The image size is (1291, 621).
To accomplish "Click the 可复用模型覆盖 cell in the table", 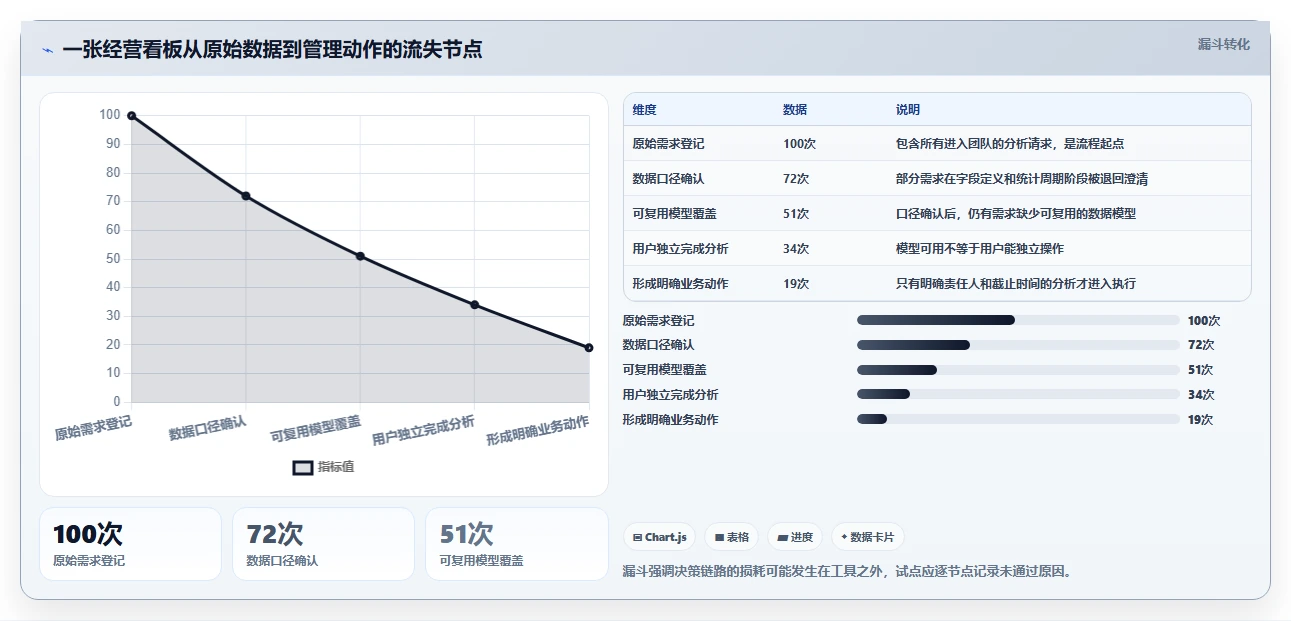I will tap(674, 214).
